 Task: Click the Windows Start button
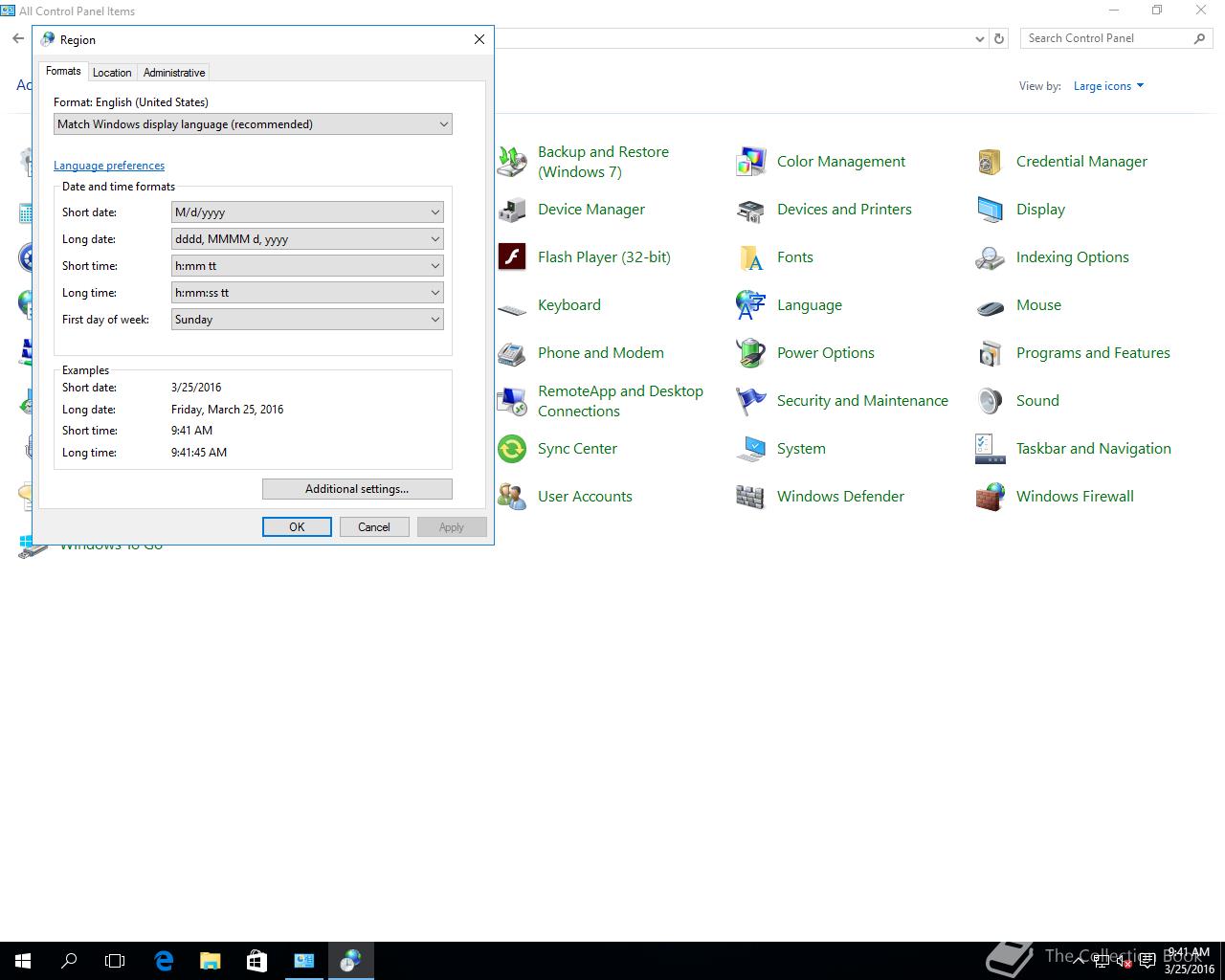(x=23, y=961)
